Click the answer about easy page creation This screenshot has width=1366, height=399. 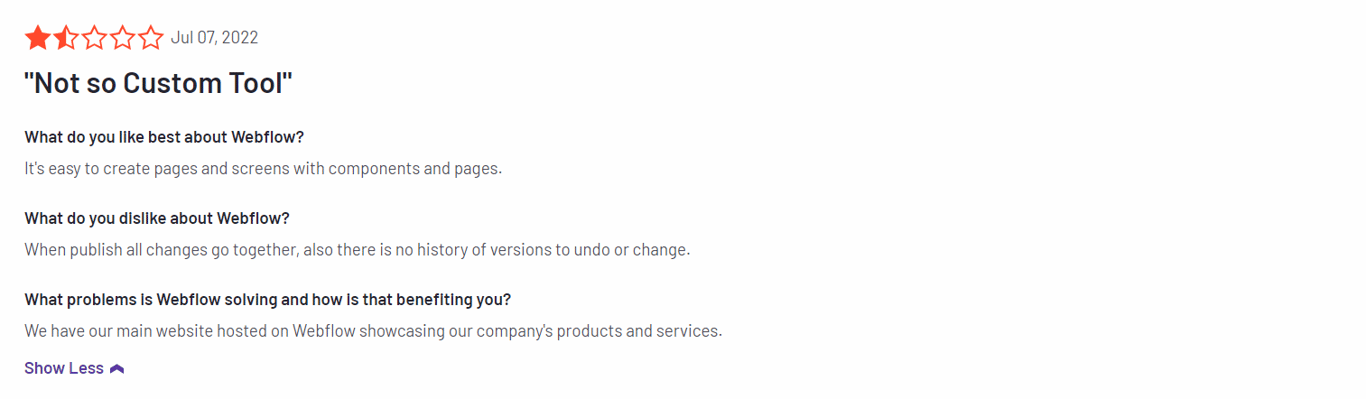click(x=263, y=168)
